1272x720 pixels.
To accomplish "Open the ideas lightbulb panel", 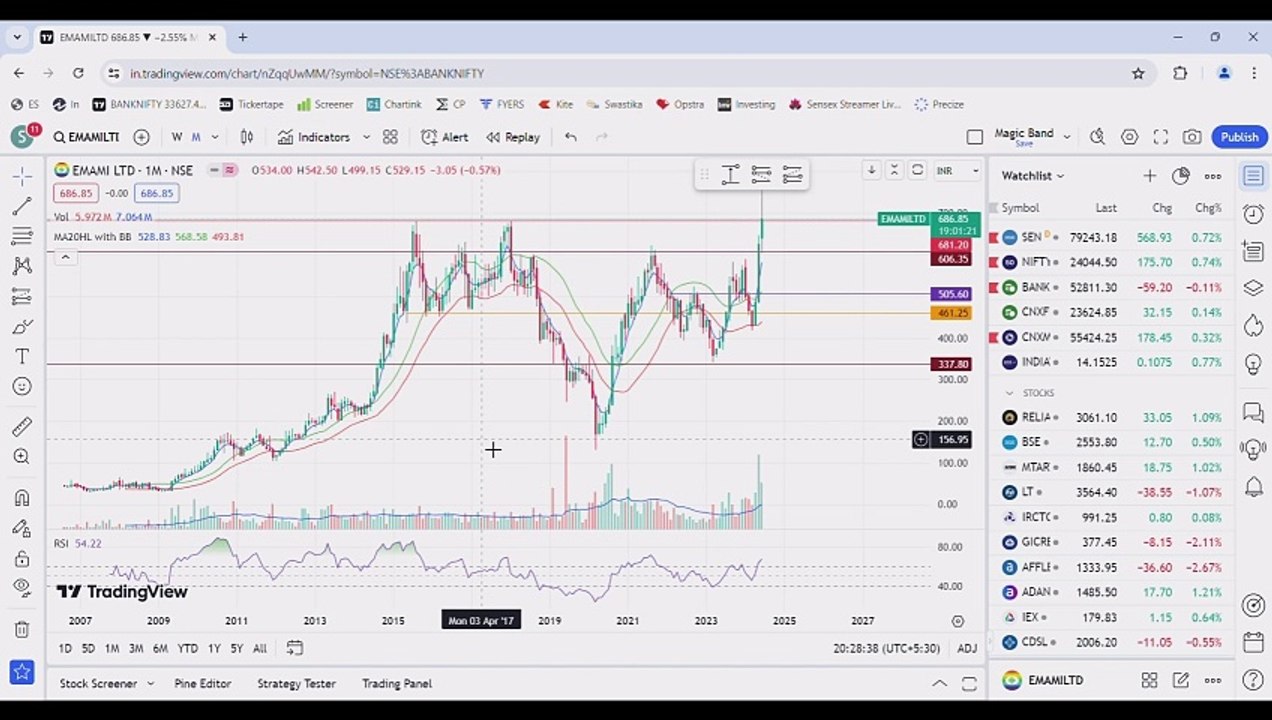I will (x=1253, y=363).
